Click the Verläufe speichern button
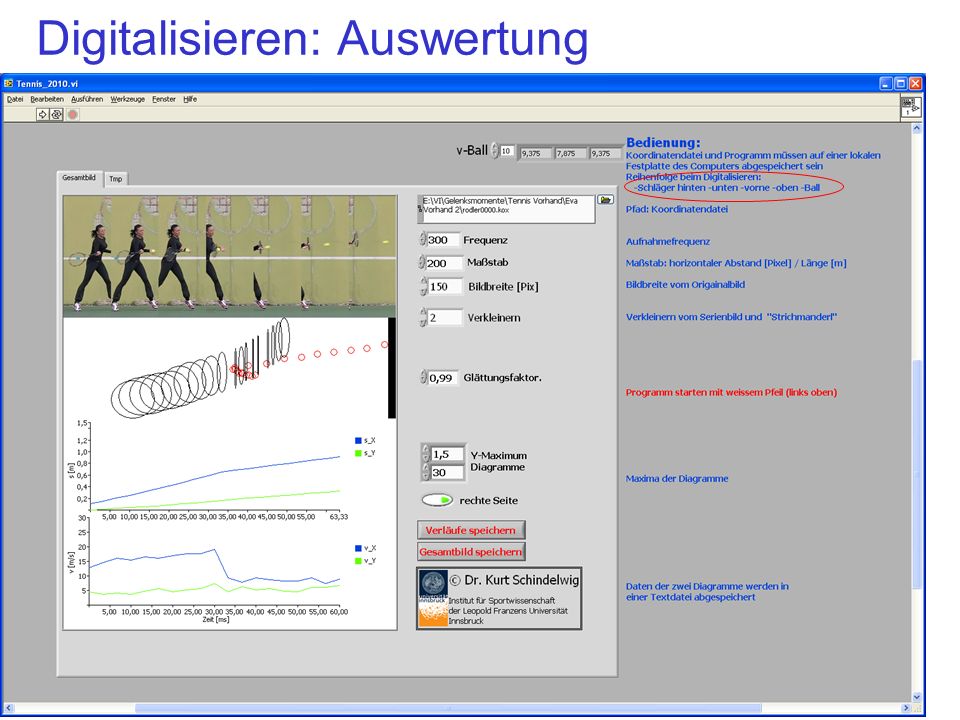The width and height of the screenshot is (960, 720). pos(471,530)
